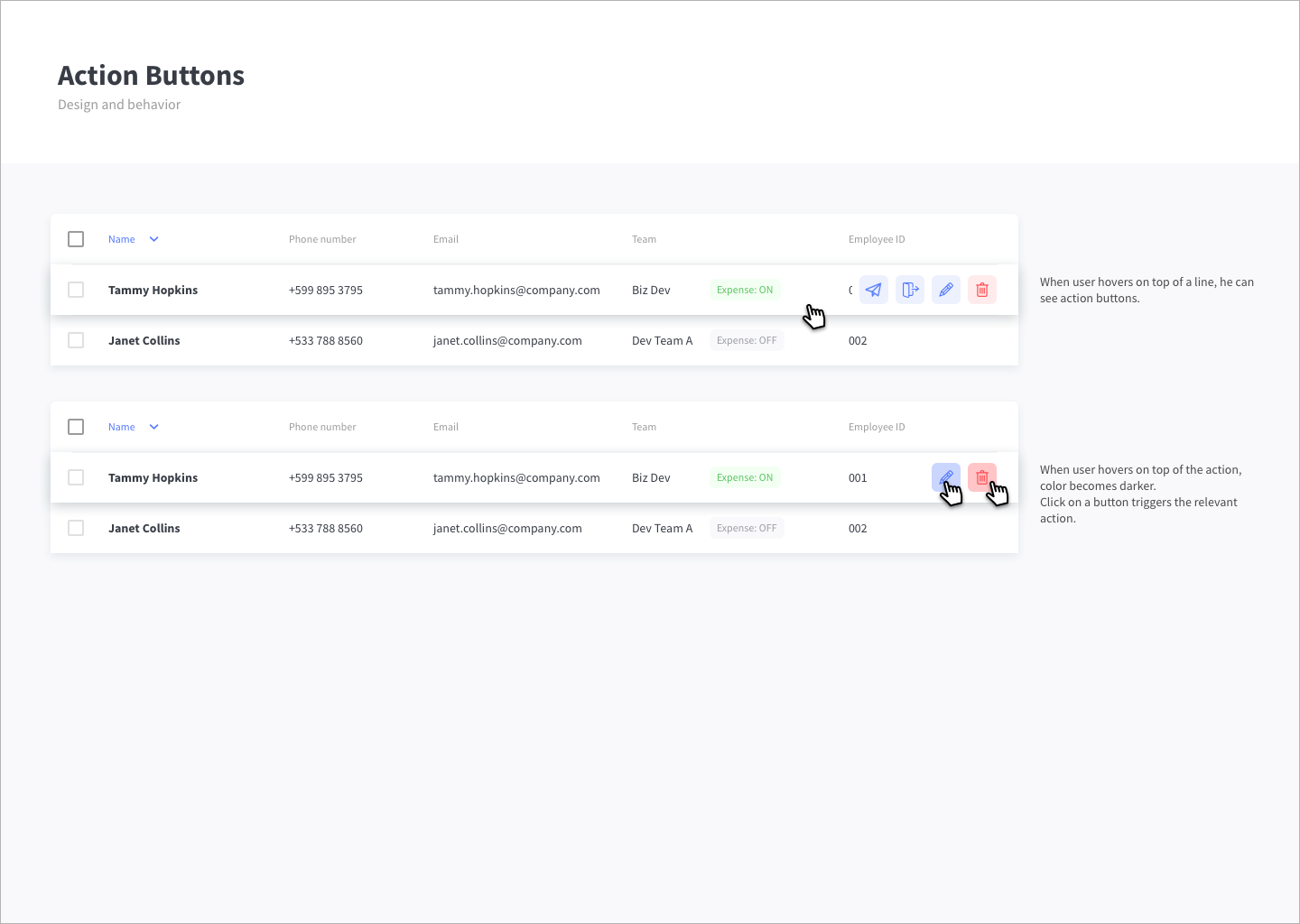The image size is (1300, 924).
Task: Click the Action Buttons page title
Action: tap(151, 76)
